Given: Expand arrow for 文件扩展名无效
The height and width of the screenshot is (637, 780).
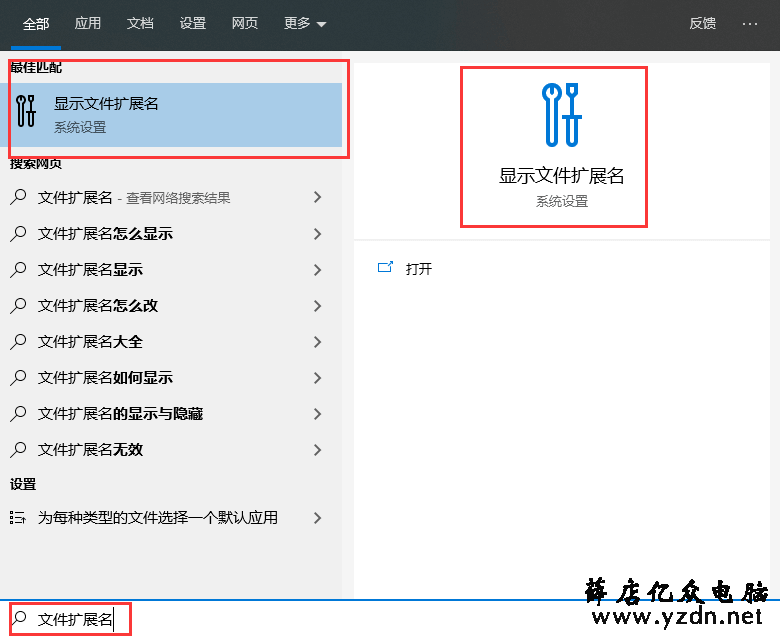Looking at the screenshot, I should pos(317,450).
